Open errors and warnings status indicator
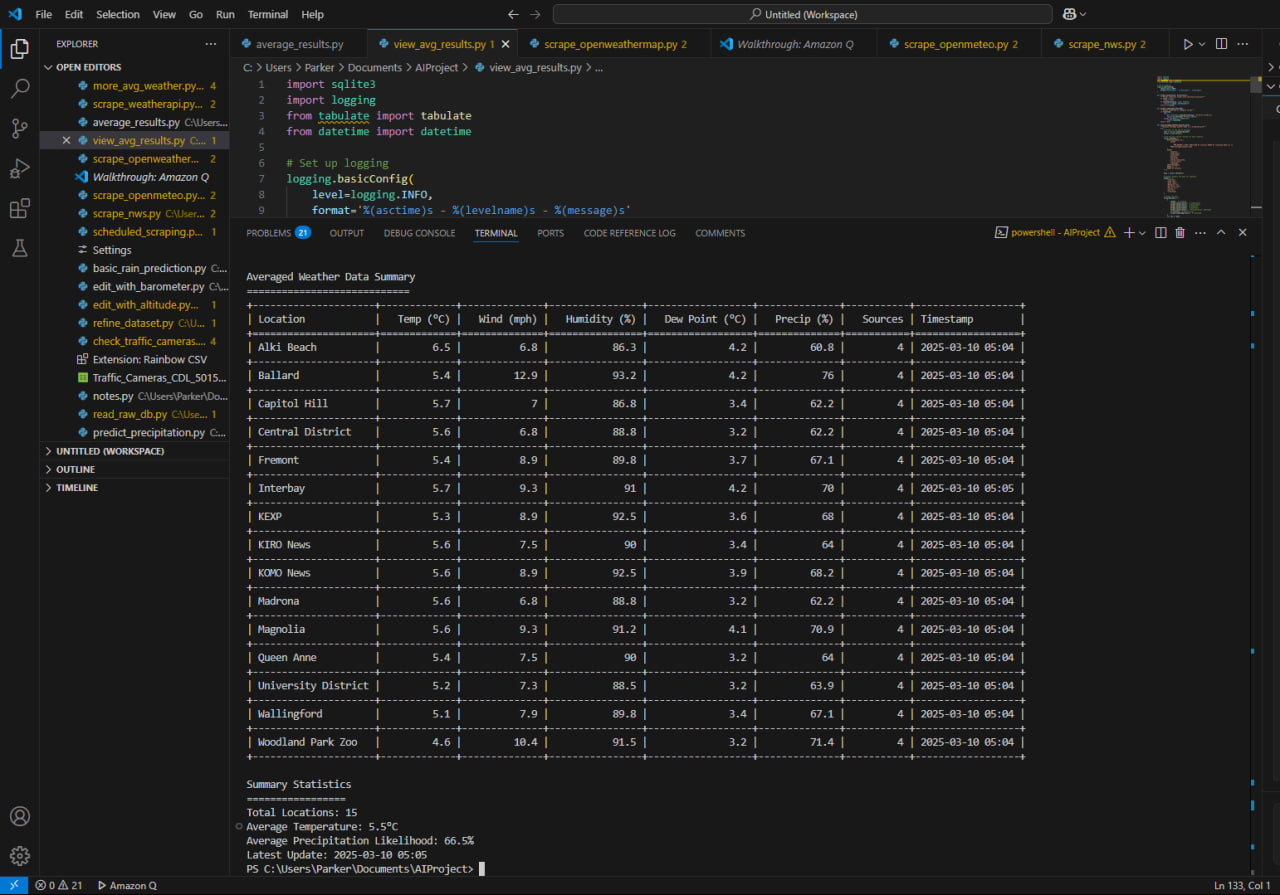Screen dimensions: 1280x895 59,885
